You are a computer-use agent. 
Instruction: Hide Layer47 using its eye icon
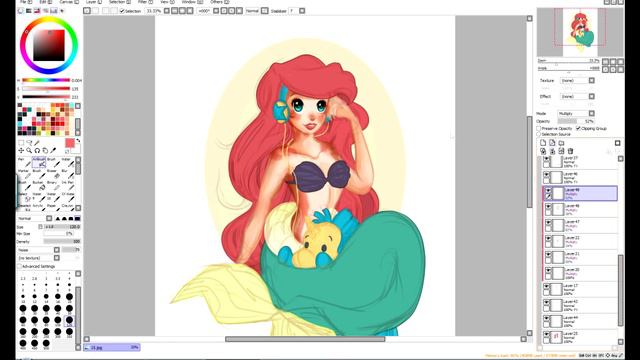coord(548,223)
